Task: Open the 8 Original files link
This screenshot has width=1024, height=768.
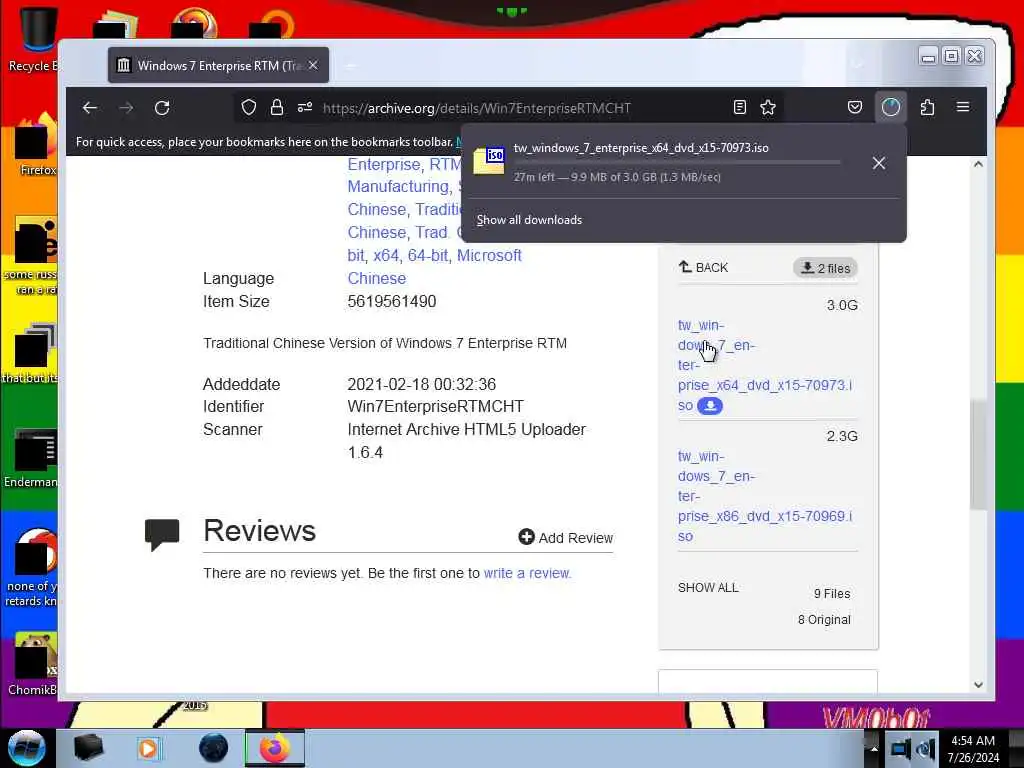Action: pos(824,620)
